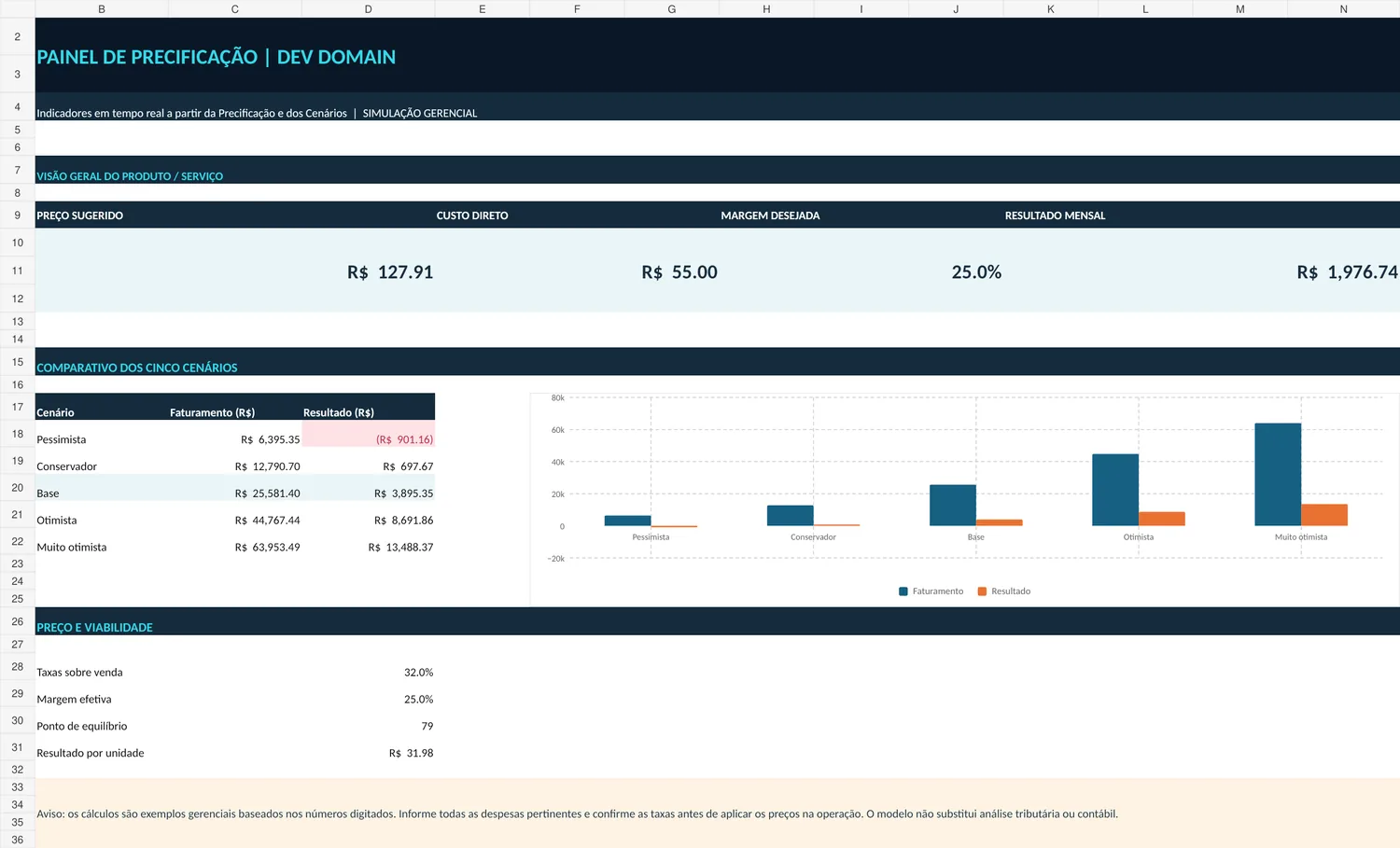Click COMPARATIVO DOS CINCO CENÁRIOS heading

137,368
